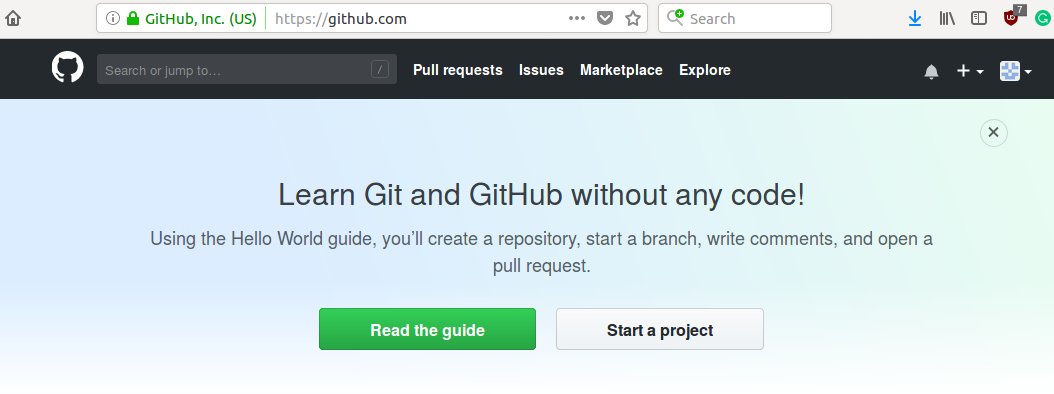The image size is (1054, 394).
Task: Click the Grammarly extension icon
Action: coord(1043,19)
